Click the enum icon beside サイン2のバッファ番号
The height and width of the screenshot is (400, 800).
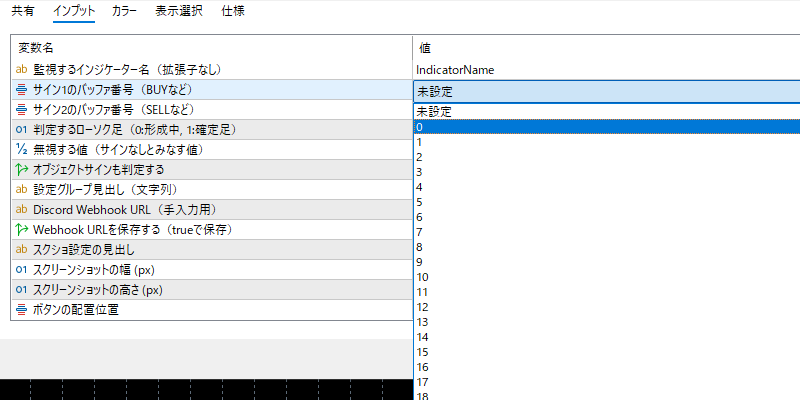tap(22, 110)
